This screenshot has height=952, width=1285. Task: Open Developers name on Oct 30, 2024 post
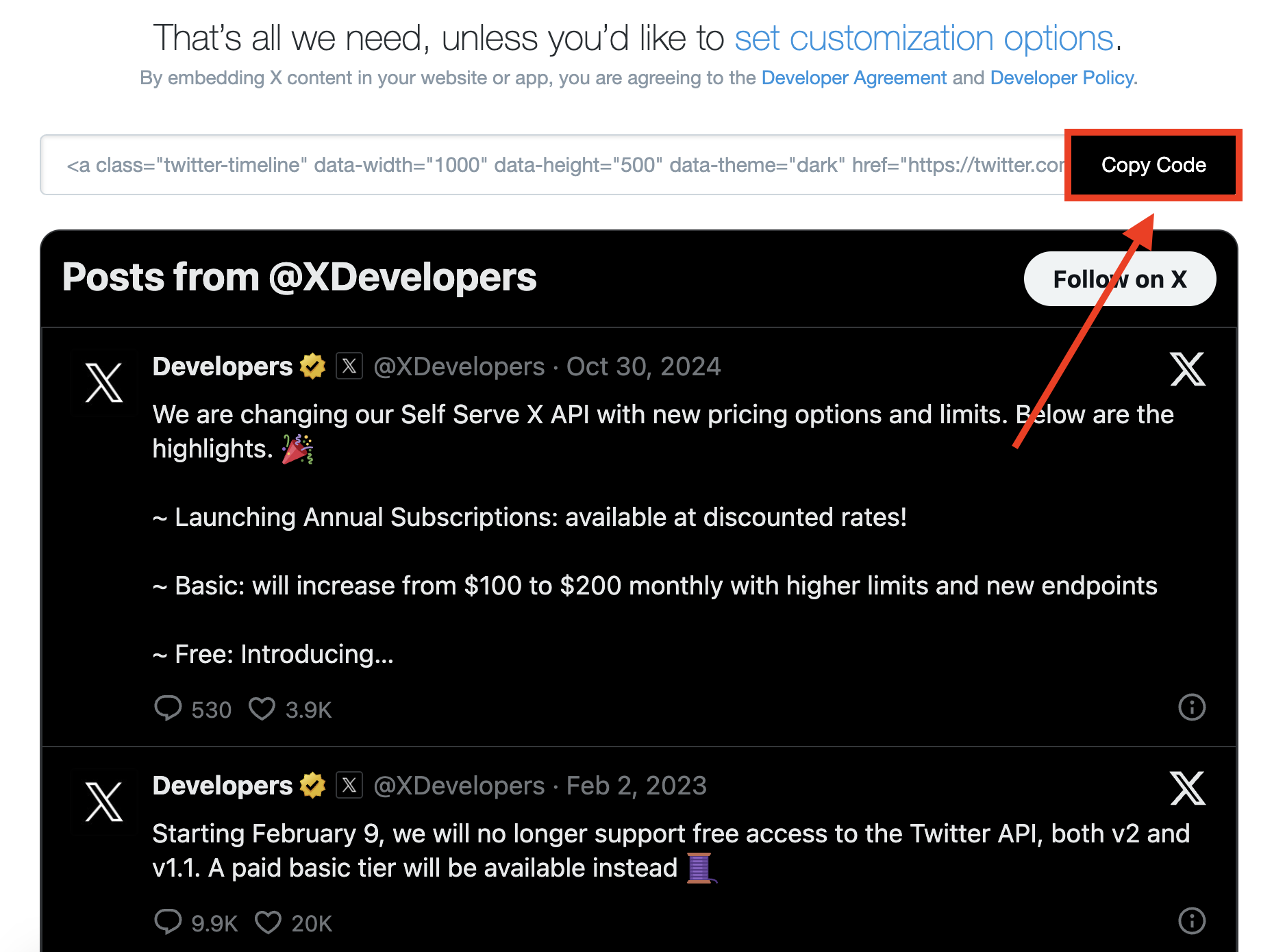click(223, 367)
